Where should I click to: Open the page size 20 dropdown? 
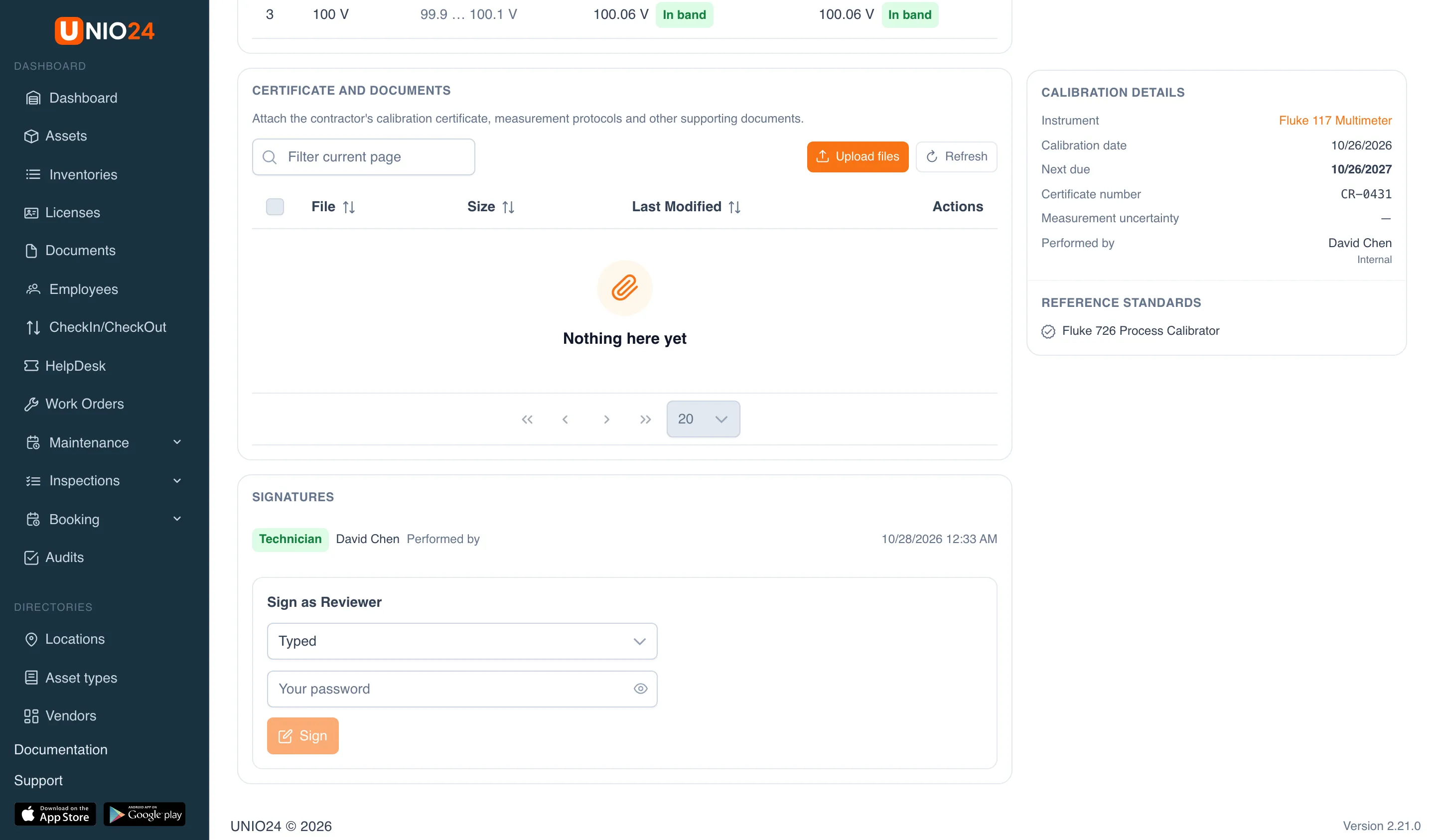[703, 419]
